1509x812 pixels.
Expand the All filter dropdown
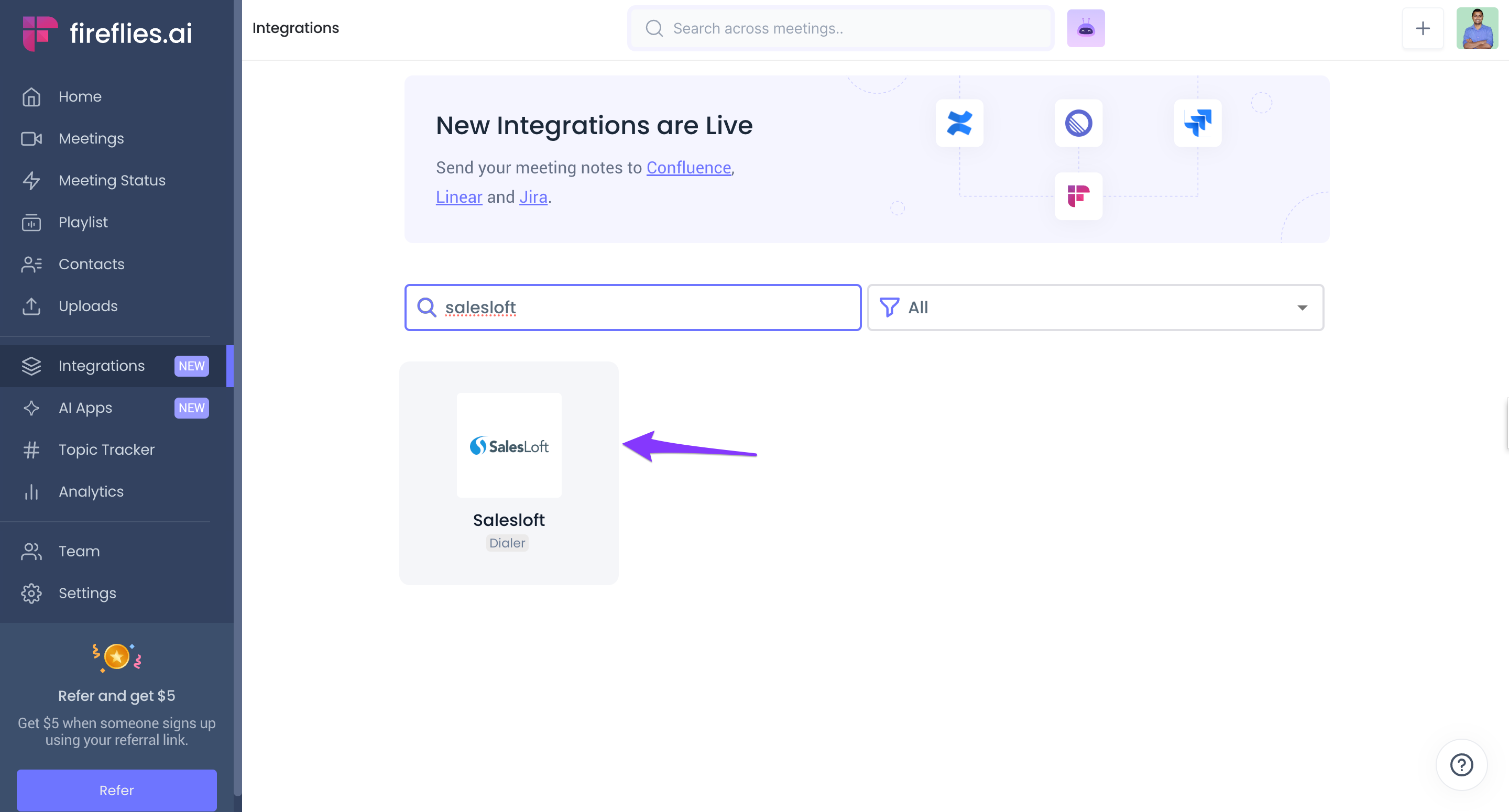pos(1095,308)
